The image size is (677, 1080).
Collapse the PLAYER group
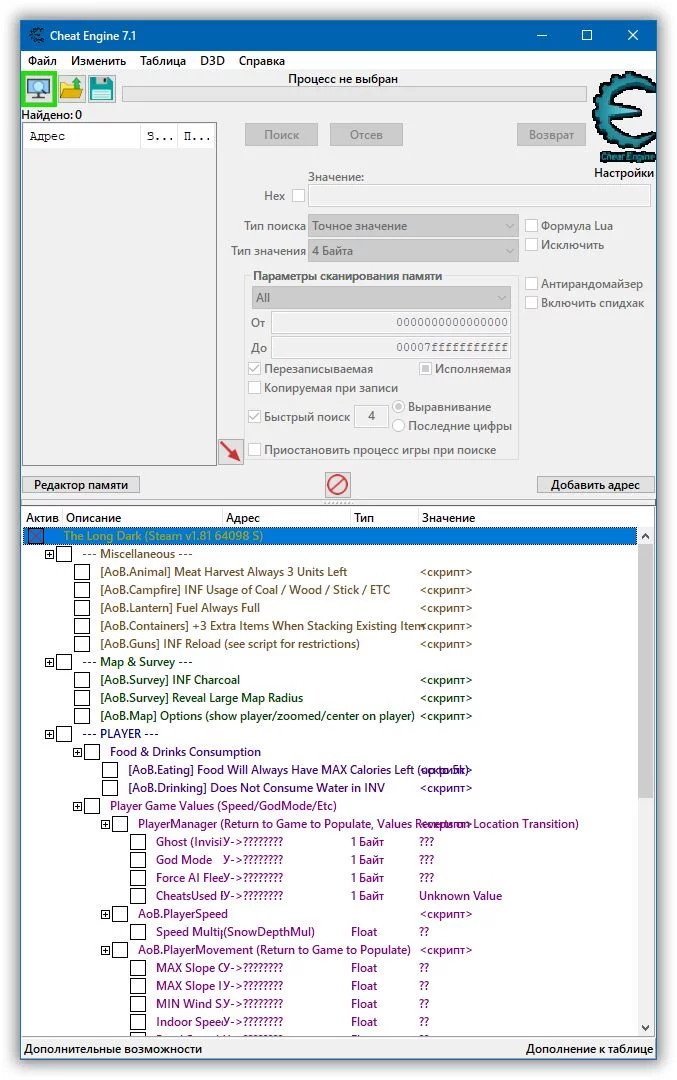pyautogui.click(x=49, y=734)
